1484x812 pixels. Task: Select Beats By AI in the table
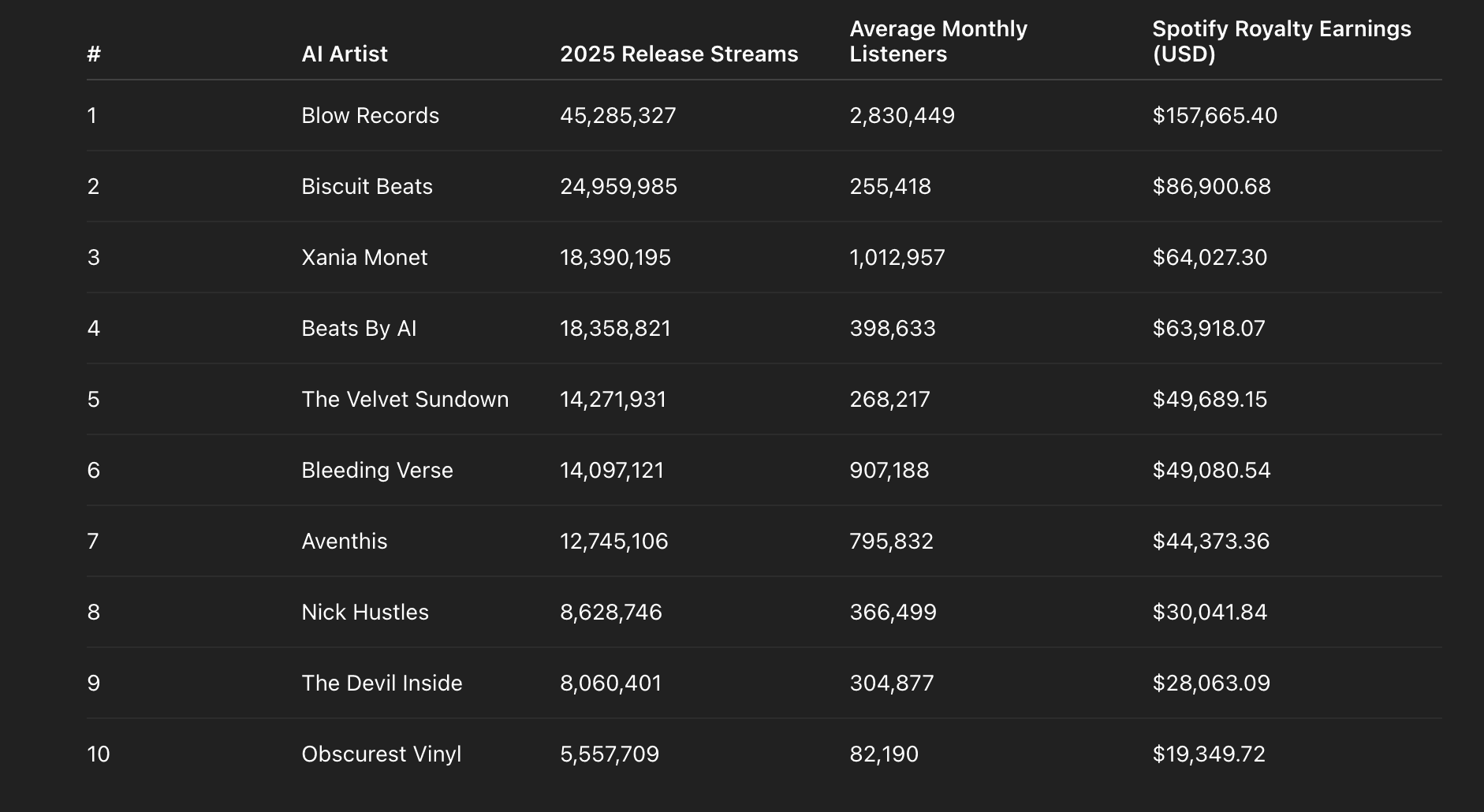point(358,328)
